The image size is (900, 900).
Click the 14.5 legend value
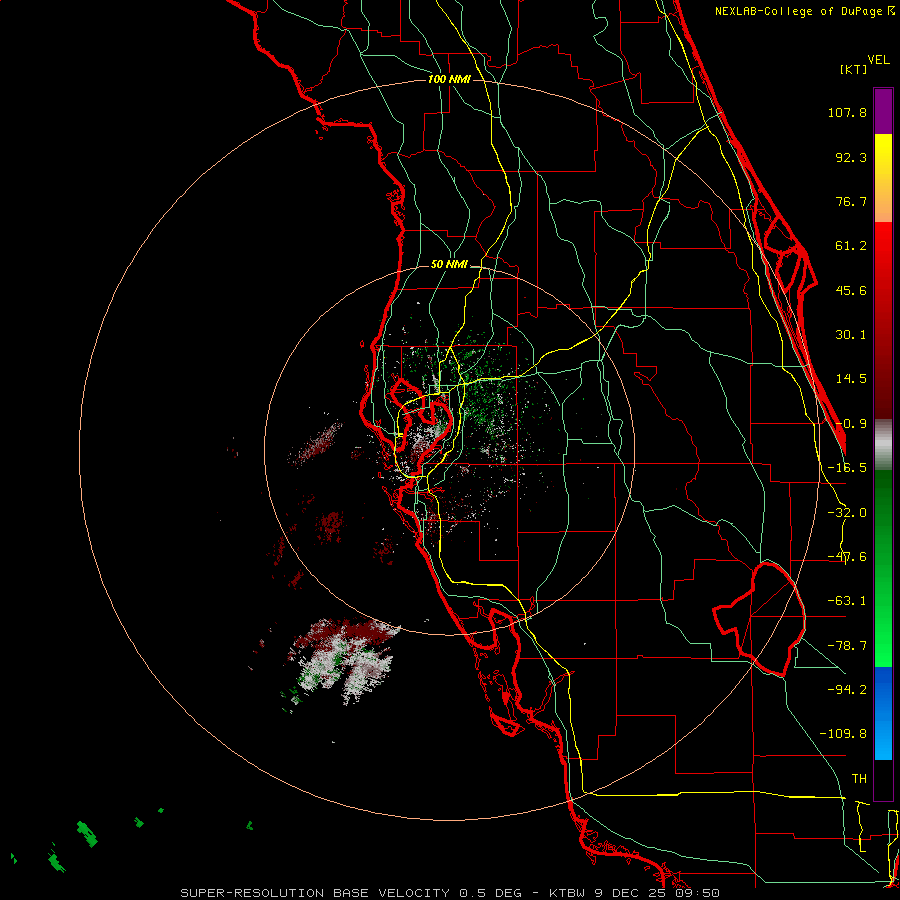click(x=851, y=379)
